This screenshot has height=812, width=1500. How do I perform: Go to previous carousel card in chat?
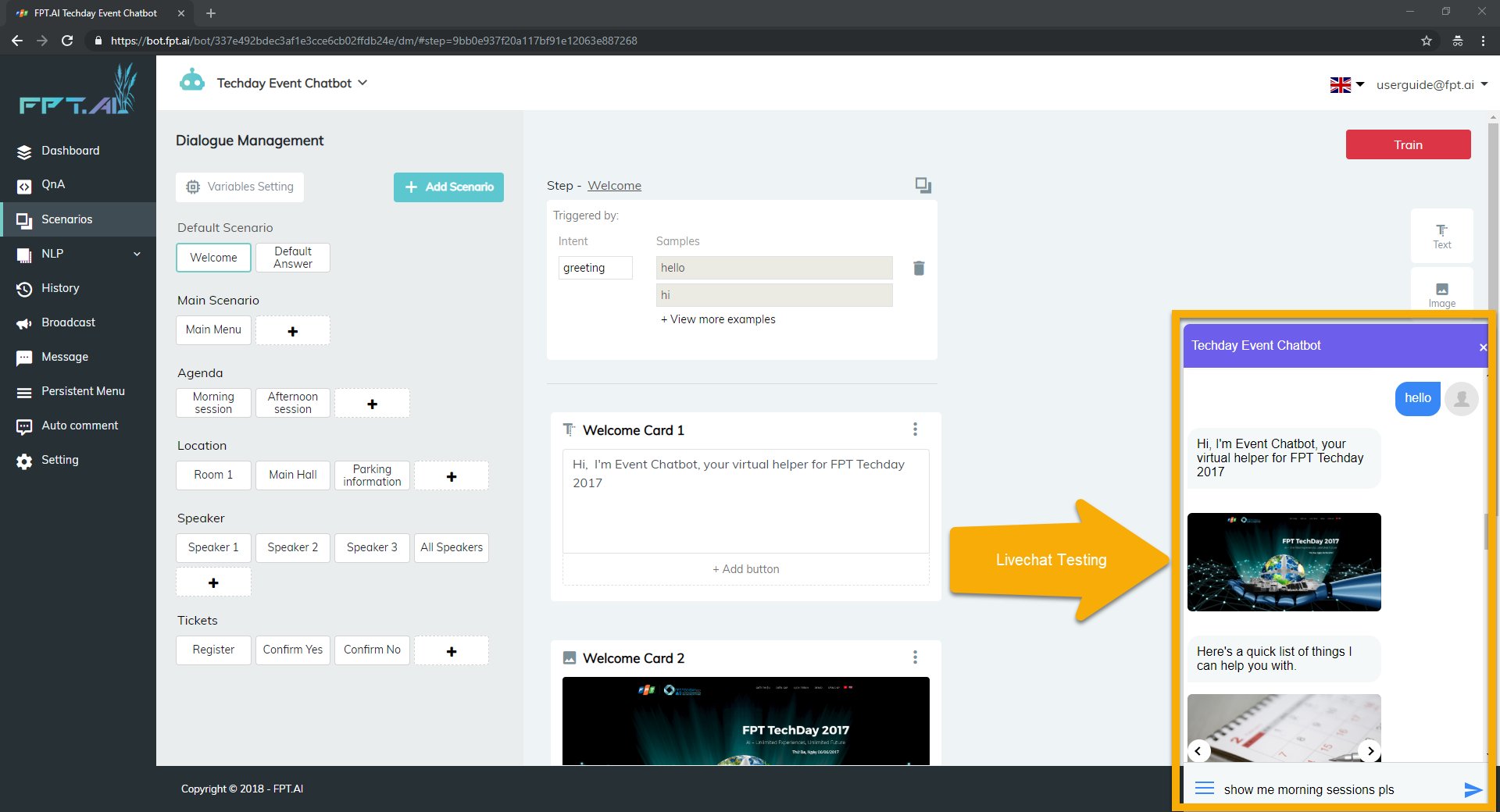click(x=1198, y=751)
